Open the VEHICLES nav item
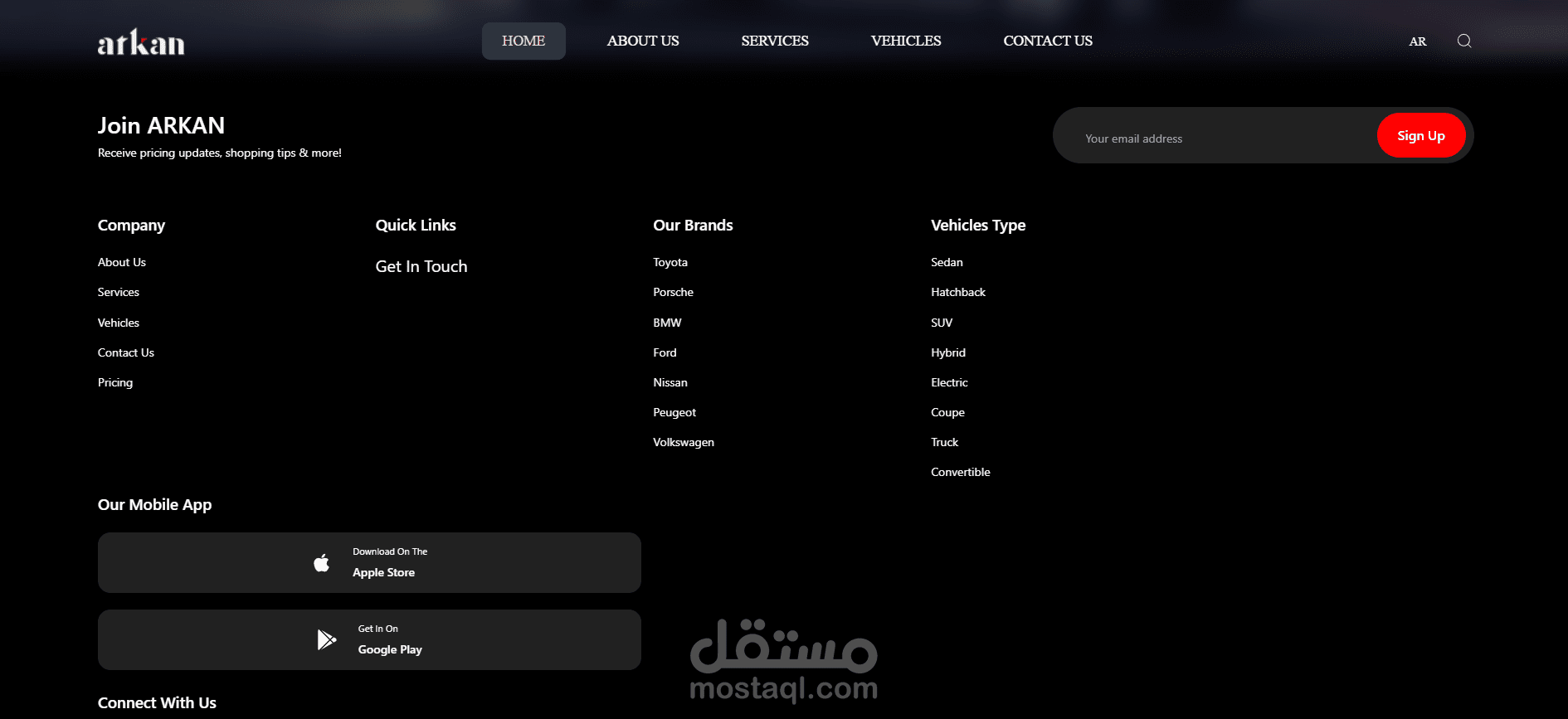This screenshot has width=1568, height=719. click(906, 41)
